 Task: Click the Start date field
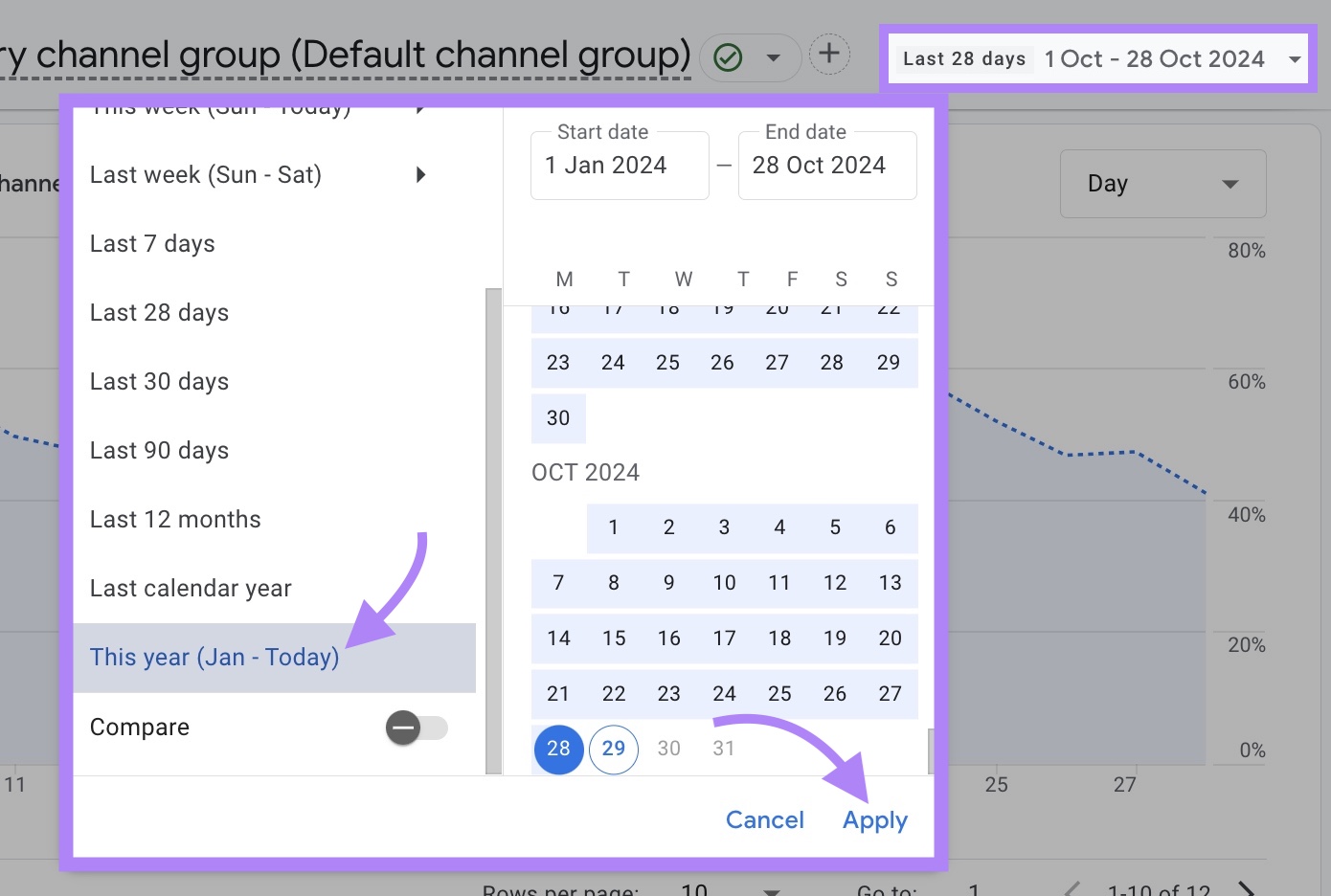pyautogui.click(x=619, y=165)
